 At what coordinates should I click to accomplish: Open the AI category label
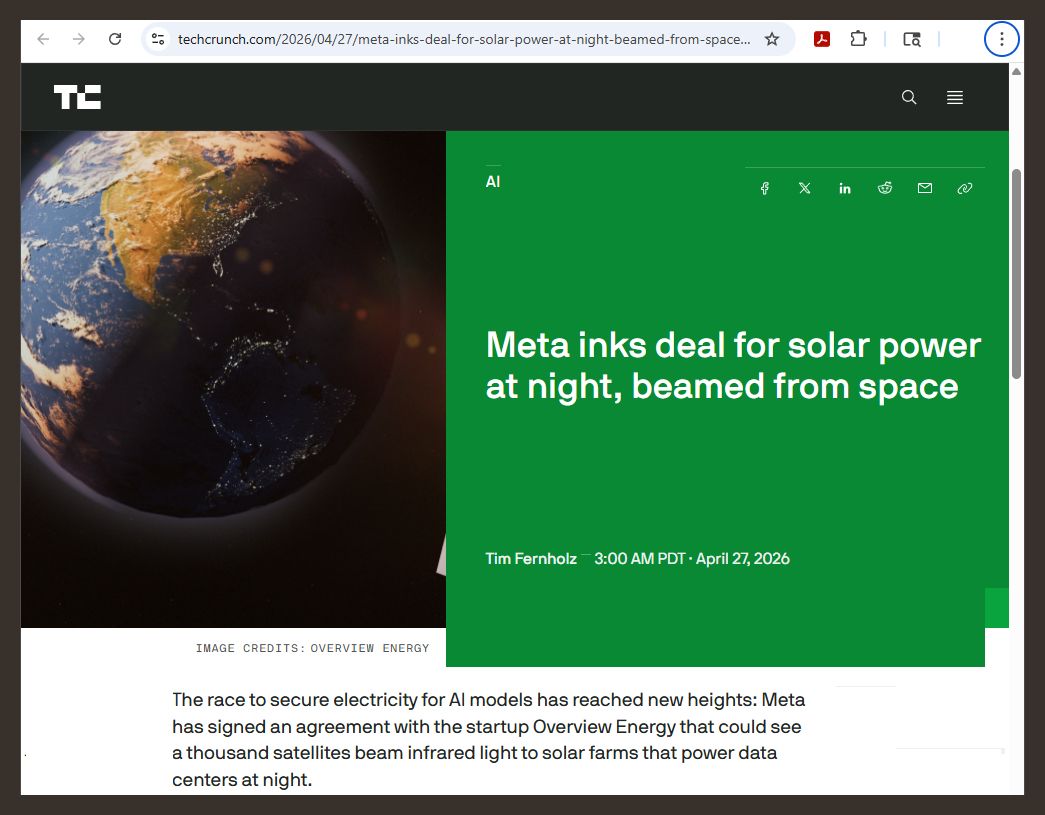pos(492,181)
